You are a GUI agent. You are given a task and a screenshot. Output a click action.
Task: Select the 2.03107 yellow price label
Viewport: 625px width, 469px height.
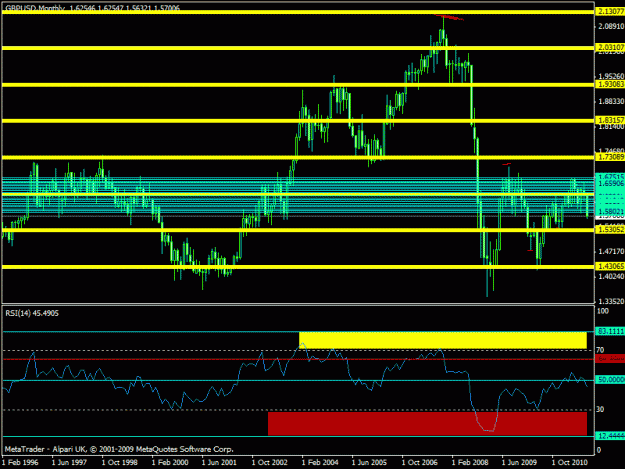pos(610,47)
